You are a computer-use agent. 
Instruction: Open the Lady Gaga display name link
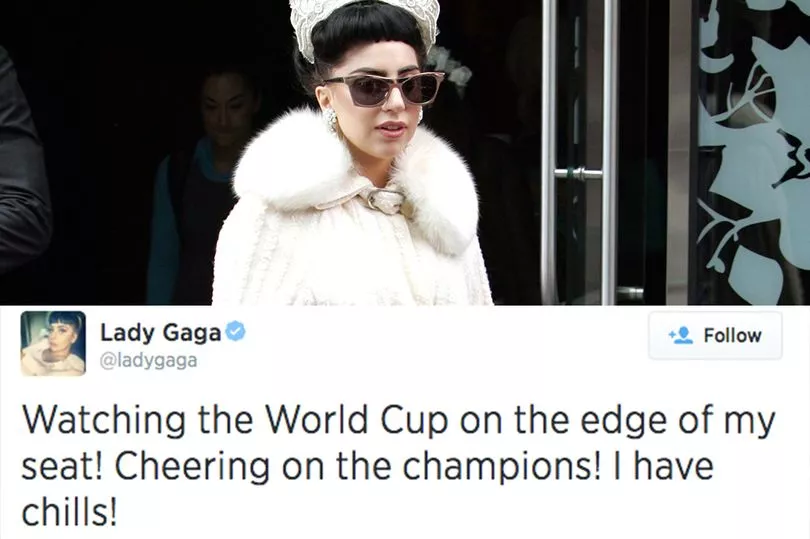click(x=161, y=332)
